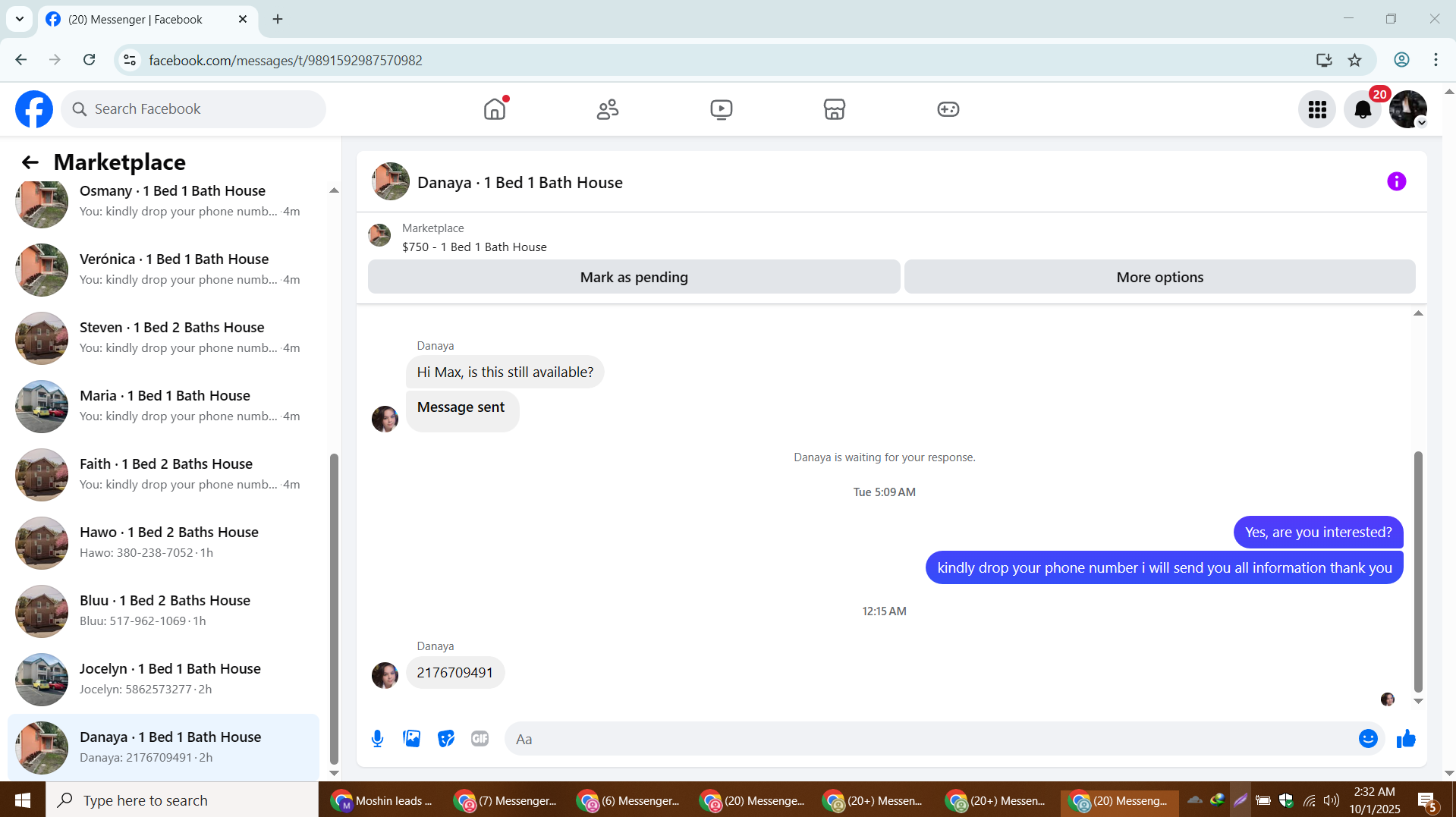Bookmark this tab with the star icon
The image size is (1456, 817).
coord(1355,60)
